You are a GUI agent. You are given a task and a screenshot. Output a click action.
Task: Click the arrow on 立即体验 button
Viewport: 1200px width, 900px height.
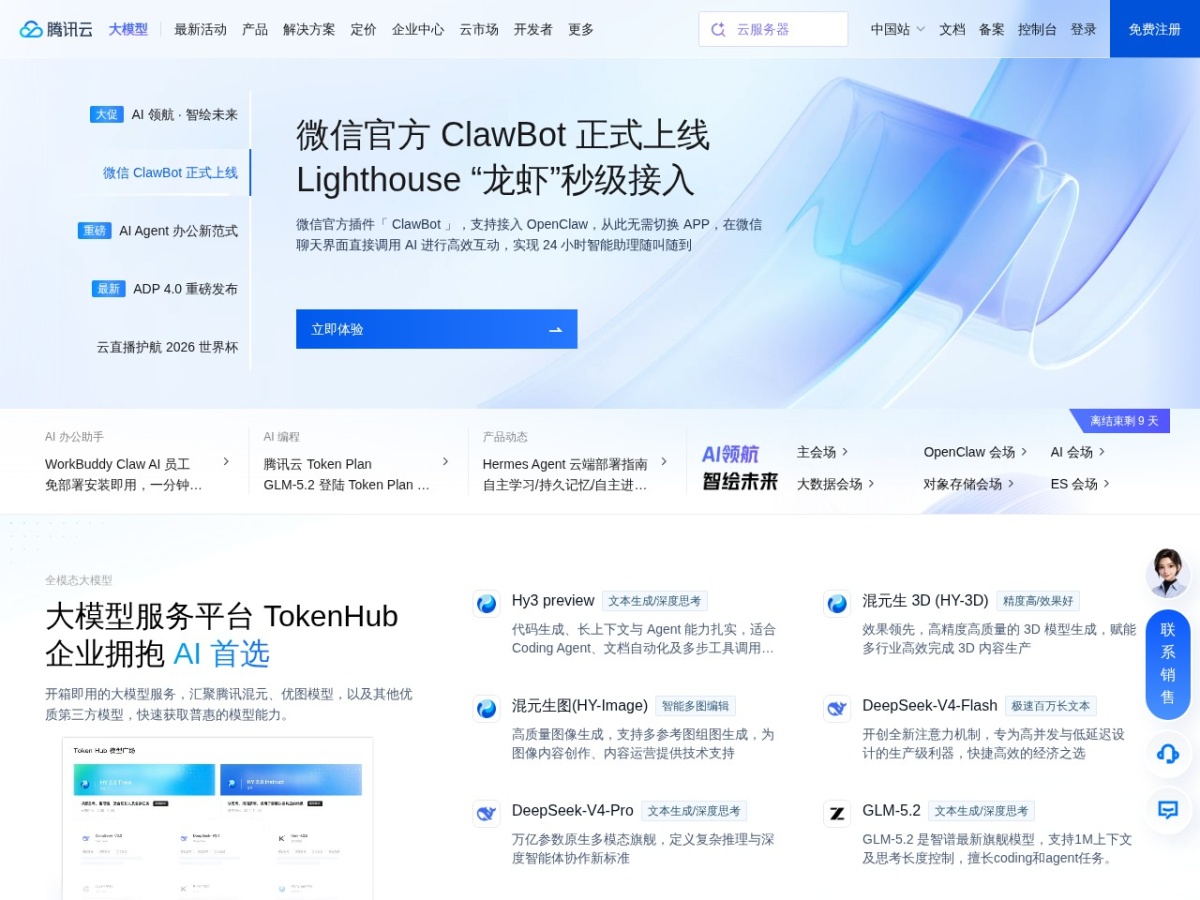pyautogui.click(x=555, y=329)
